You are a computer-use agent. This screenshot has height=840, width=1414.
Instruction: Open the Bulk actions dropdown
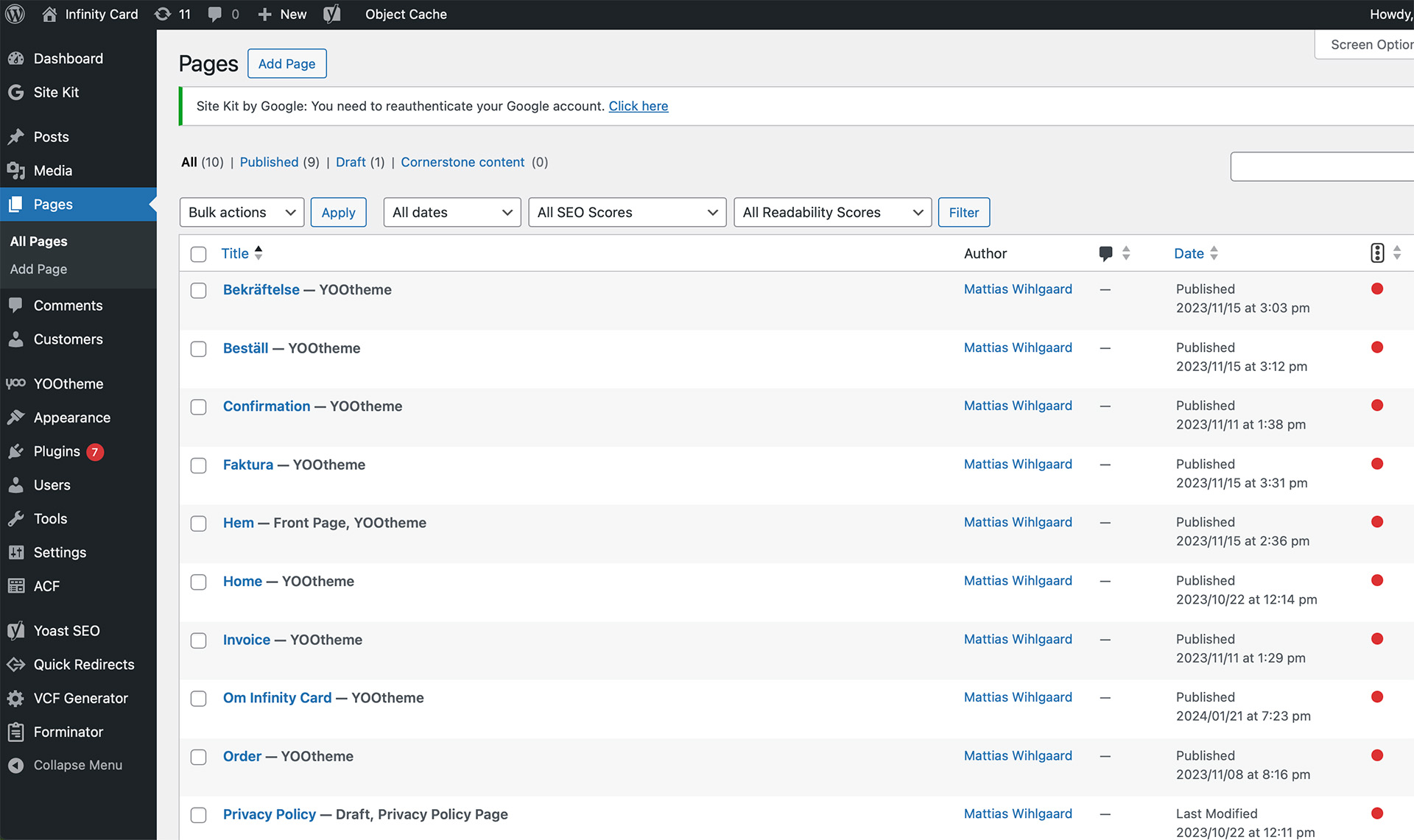(x=242, y=212)
